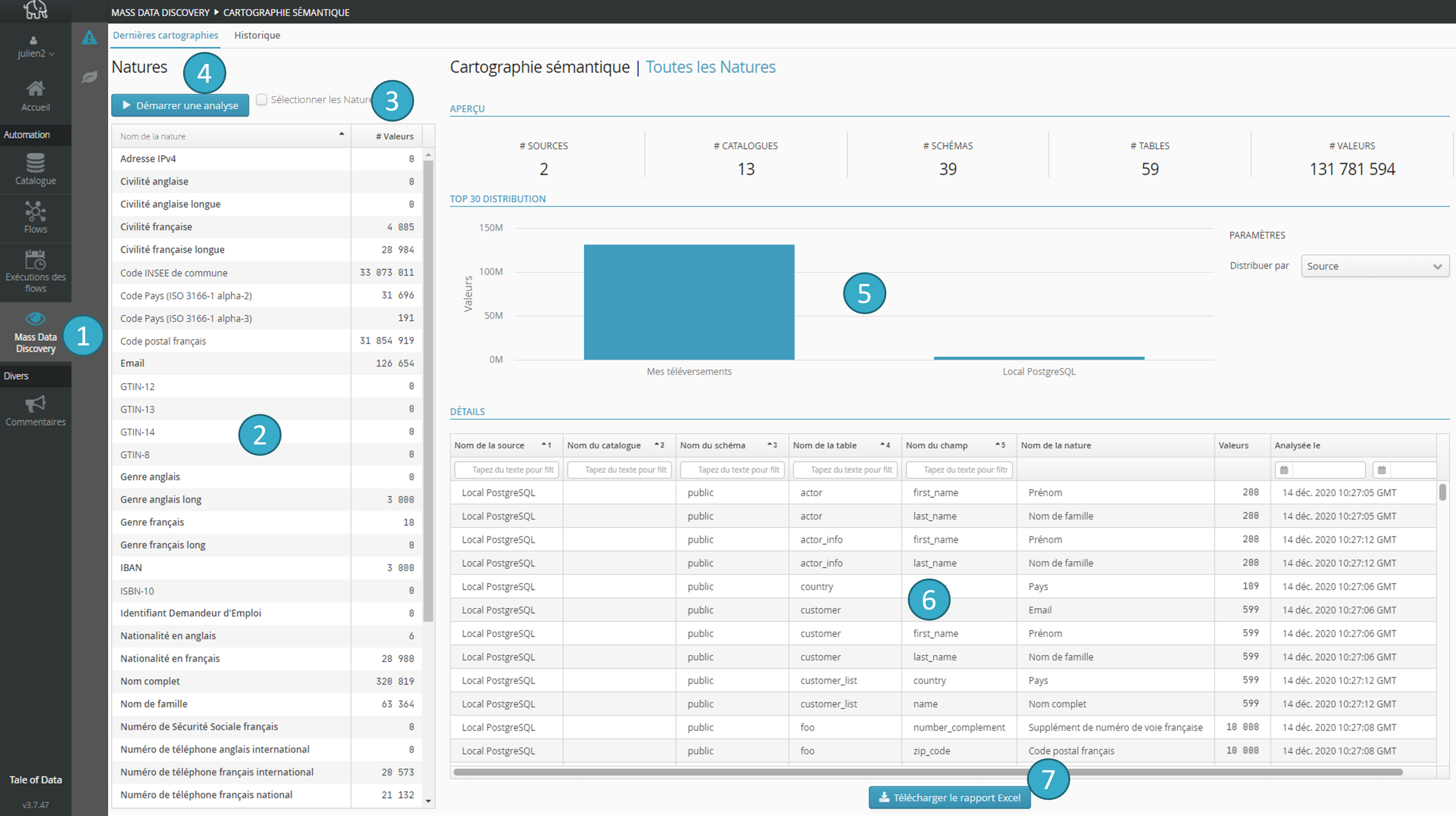Select Nationalité en français row
This screenshot has height=816, width=1456.
[267, 658]
